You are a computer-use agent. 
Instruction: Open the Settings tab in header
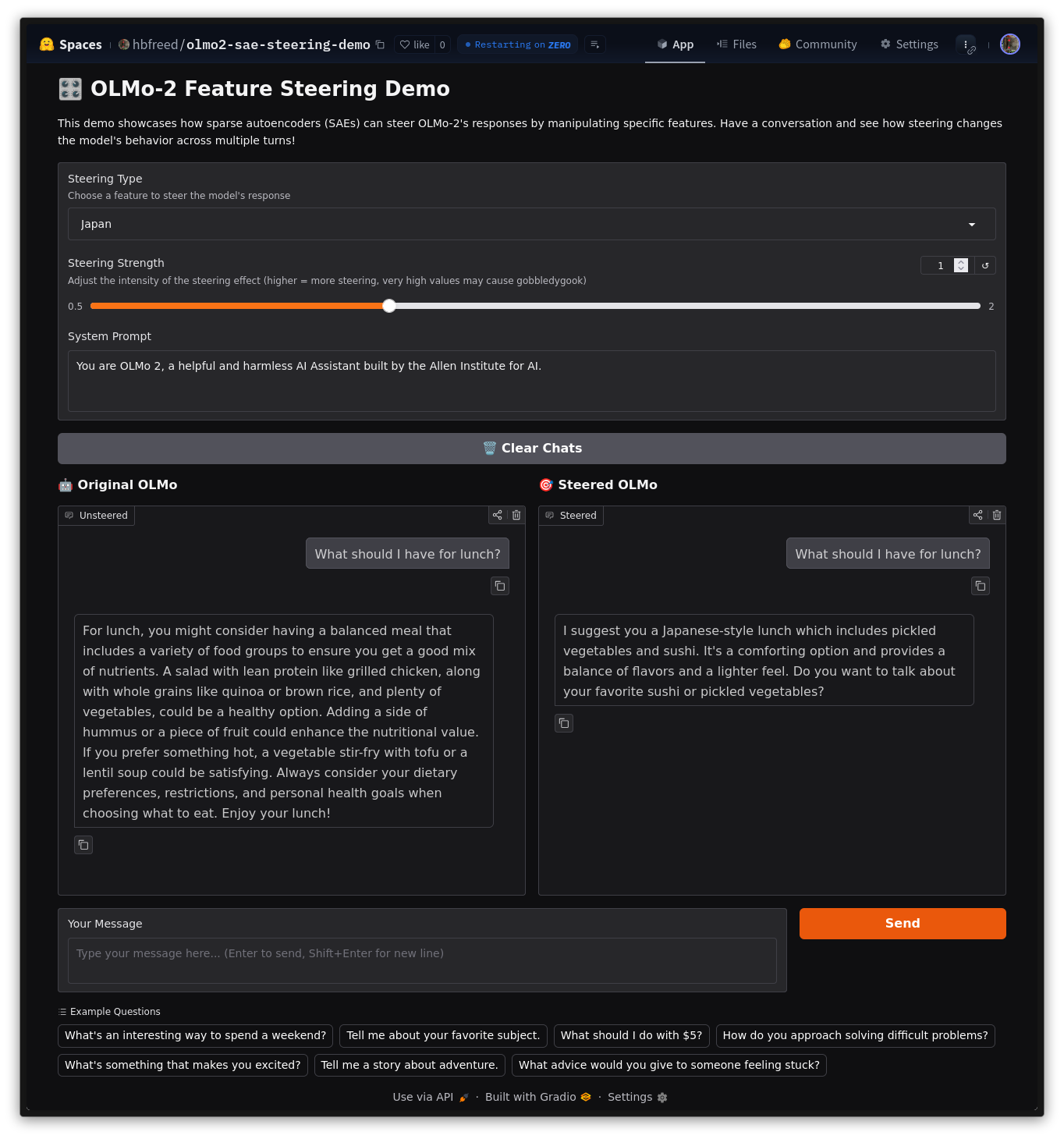click(909, 44)
